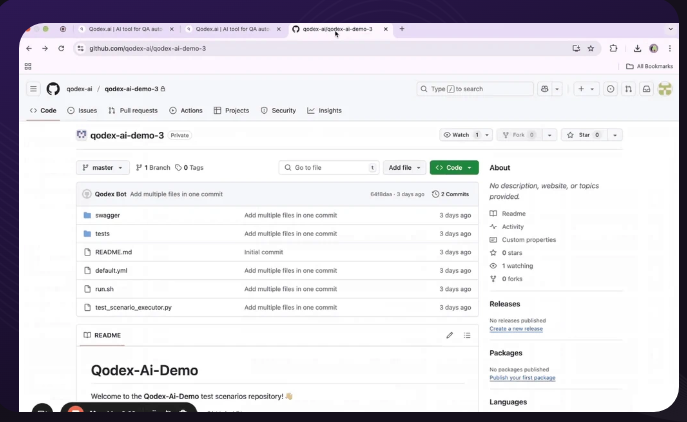Click the GitHub Octocat logo
687x422 pixels.
[53, 89]
